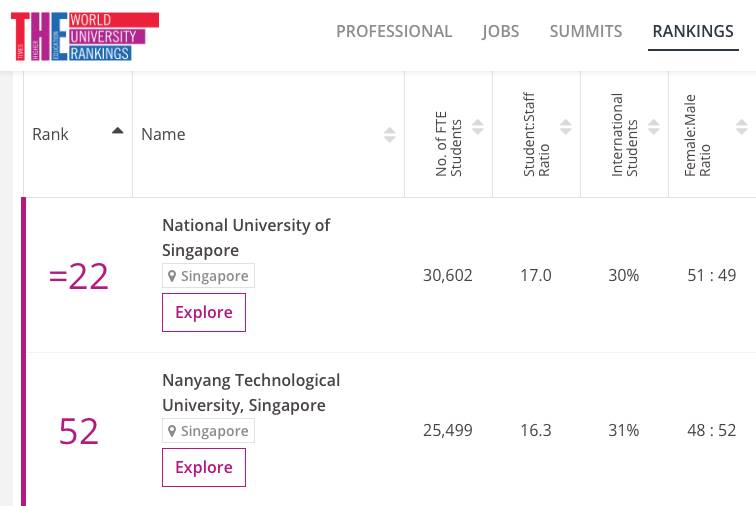Sort by Rank column arrow
Screen dimensions: 756x506
coord(118,131)
